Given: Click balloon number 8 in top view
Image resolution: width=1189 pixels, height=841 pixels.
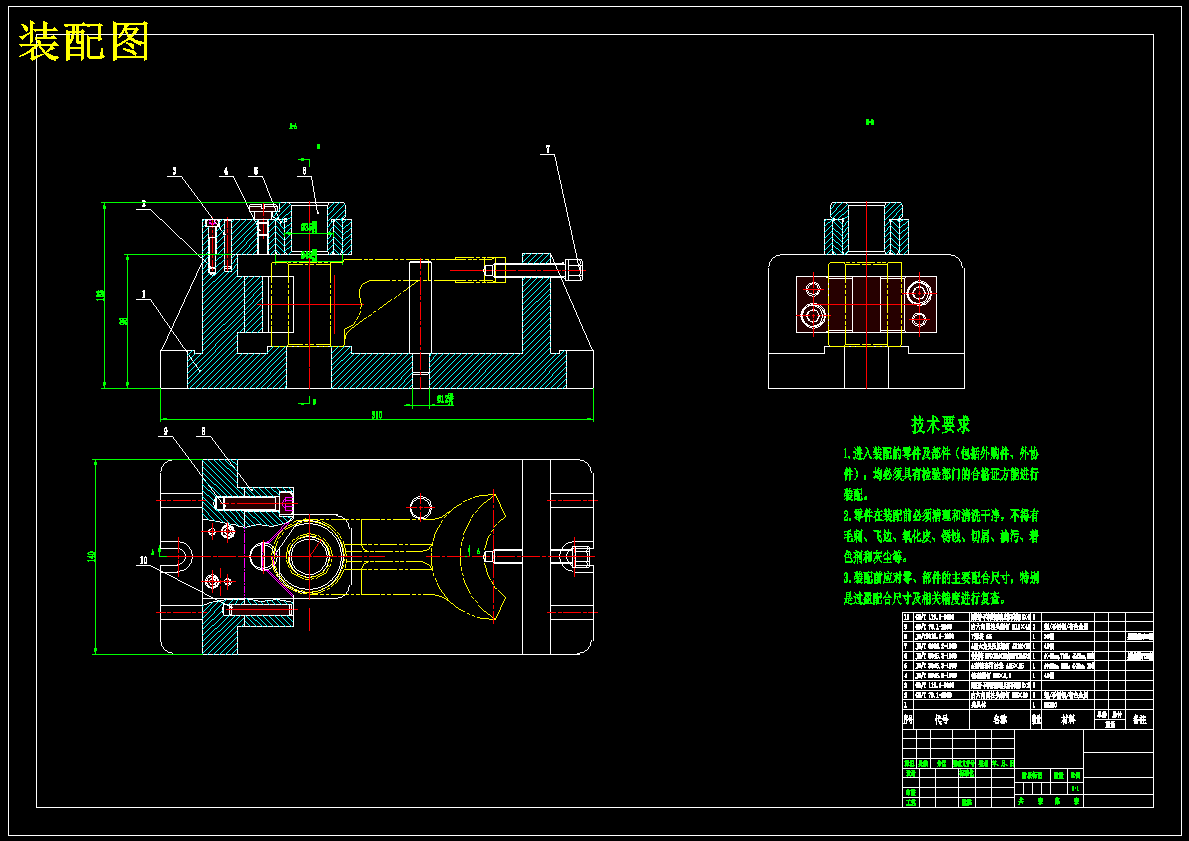Looking at the screenshot, I should coord(202,431).
